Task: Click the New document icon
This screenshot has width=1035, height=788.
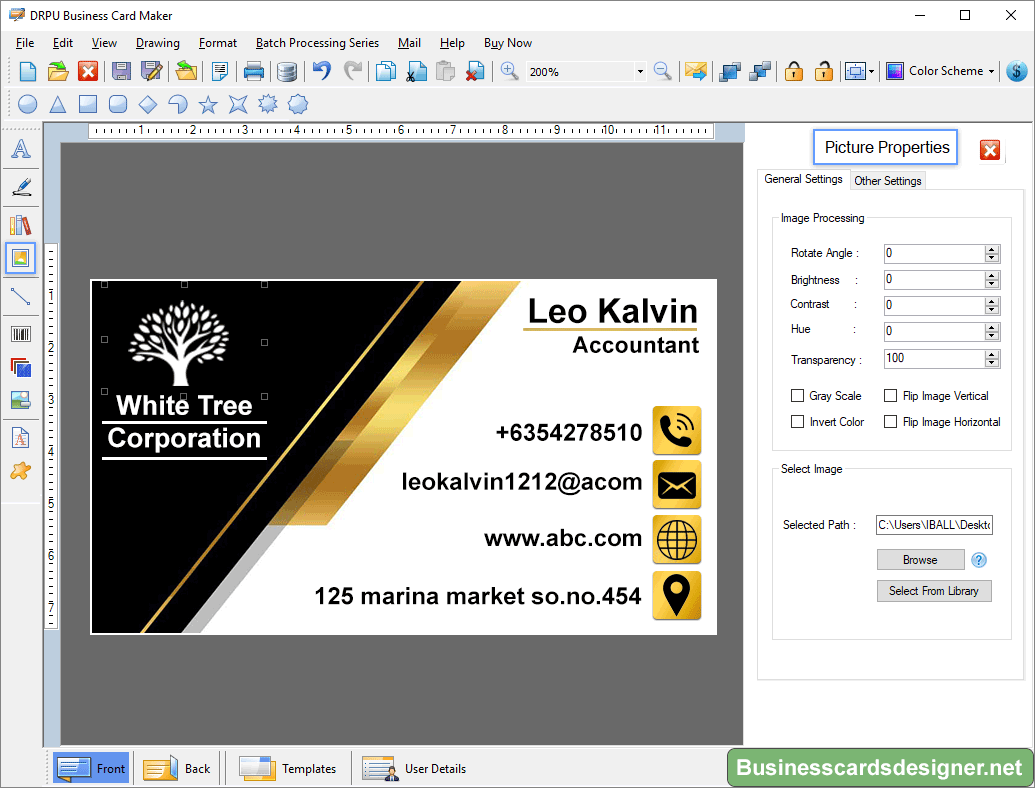Action: point(28,71)
